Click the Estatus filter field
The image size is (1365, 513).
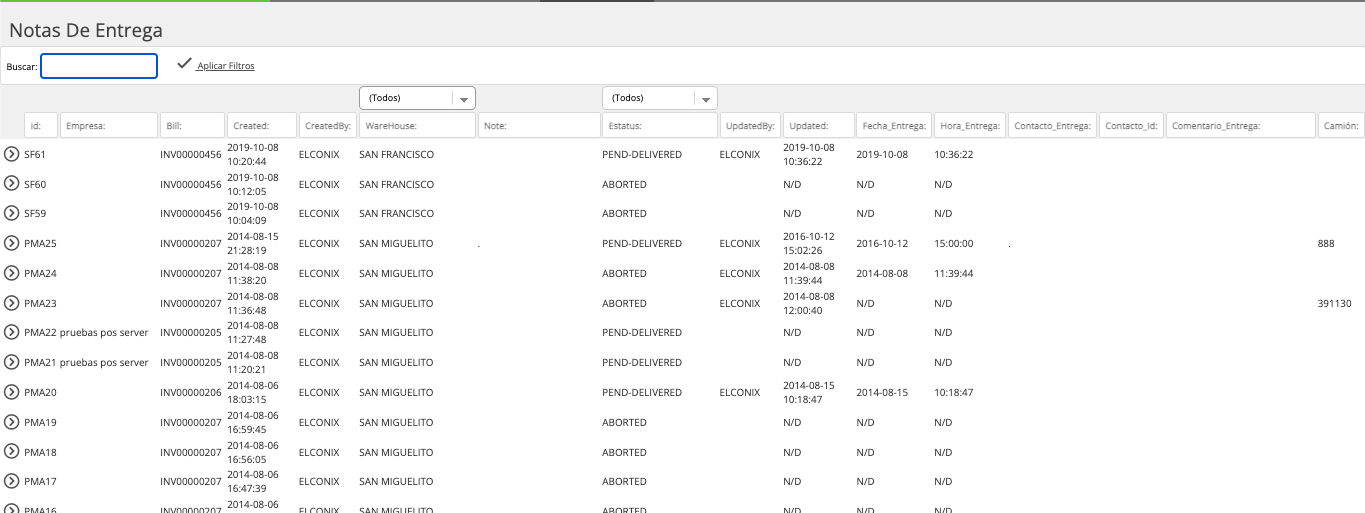660,125
